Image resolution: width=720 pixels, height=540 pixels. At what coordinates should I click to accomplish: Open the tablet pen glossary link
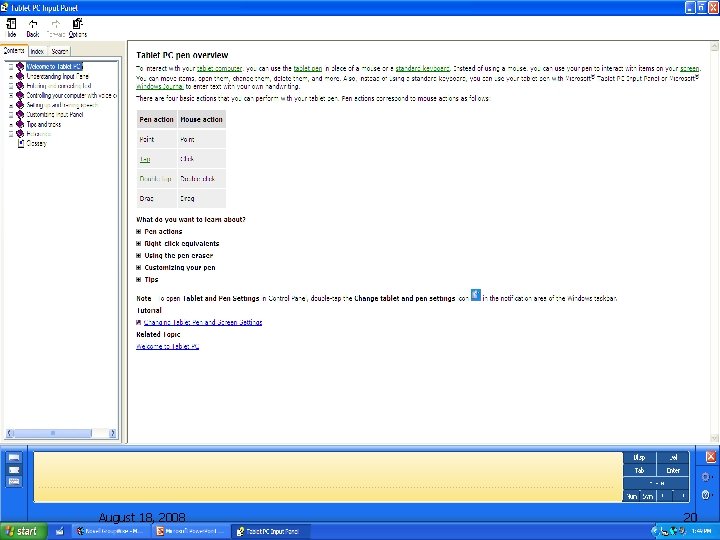pos(308,68)
